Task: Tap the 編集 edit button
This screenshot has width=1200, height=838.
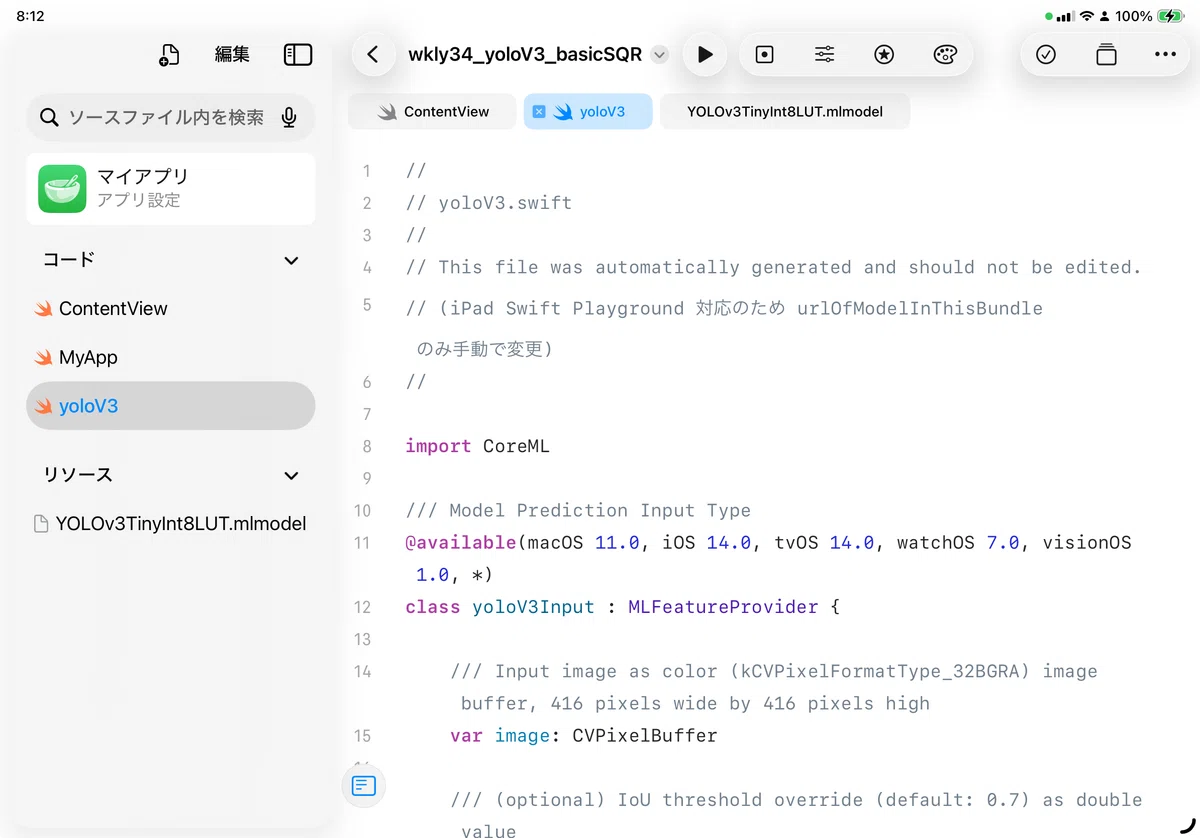Action: click(232, 55)
